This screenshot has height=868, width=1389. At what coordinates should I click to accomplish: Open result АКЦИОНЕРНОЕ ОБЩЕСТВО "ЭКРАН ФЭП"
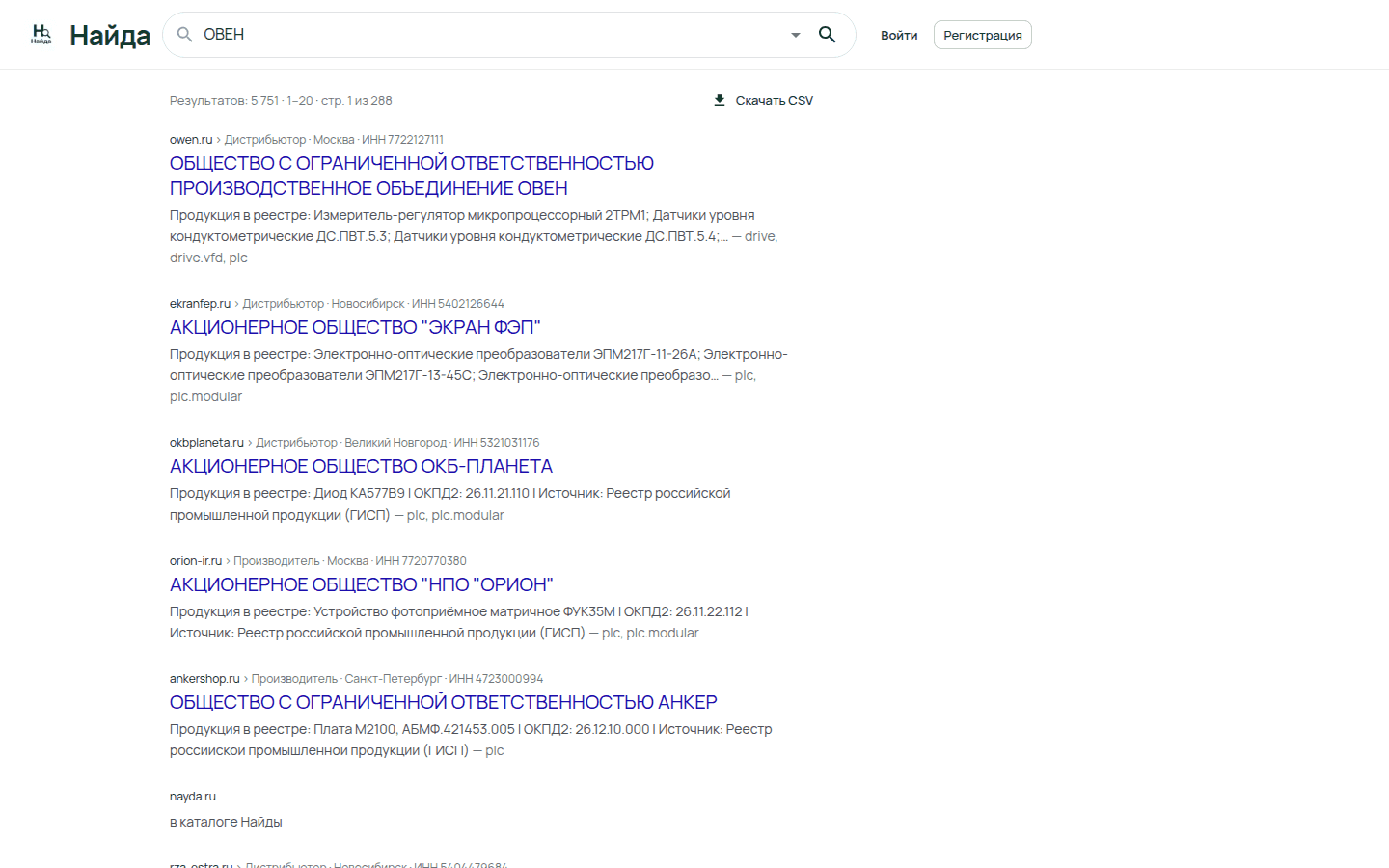pyautogui.click(x=355, y=327)
